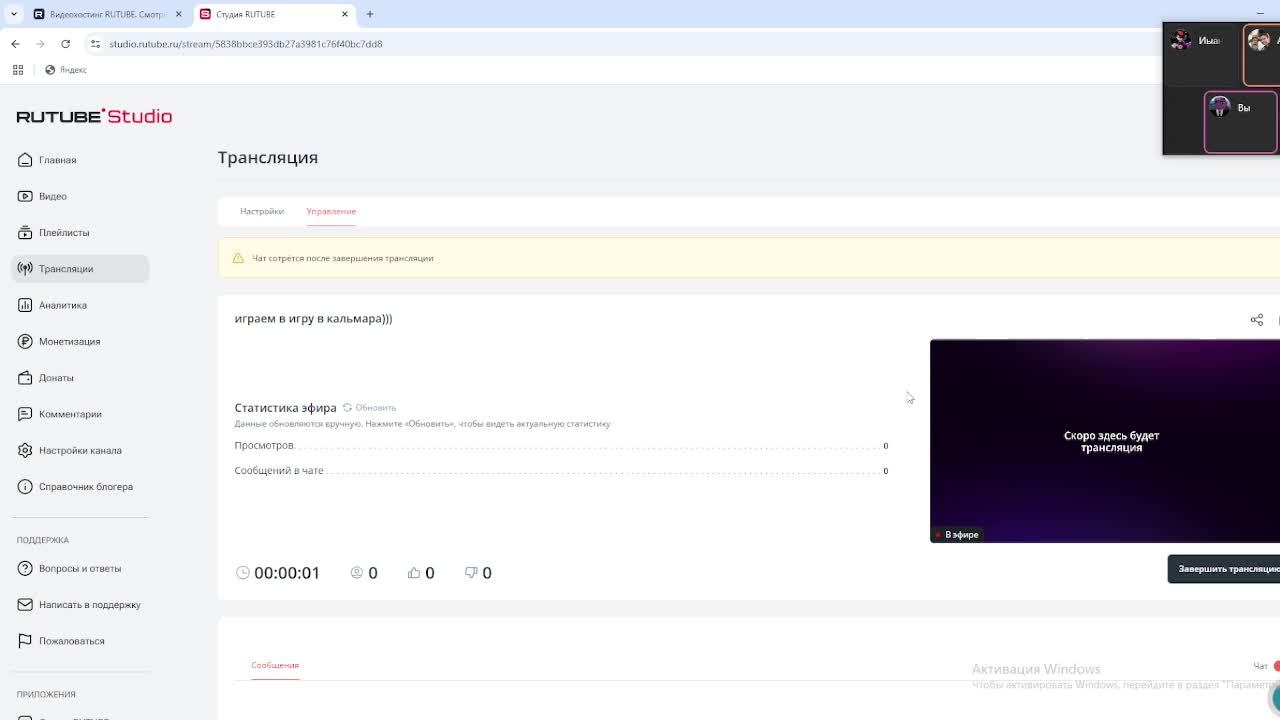The width and height of the screenshot is (1280, 720).
Task: Click the ПОДДЕРЖКА section header
Action: tap(43, 540)
